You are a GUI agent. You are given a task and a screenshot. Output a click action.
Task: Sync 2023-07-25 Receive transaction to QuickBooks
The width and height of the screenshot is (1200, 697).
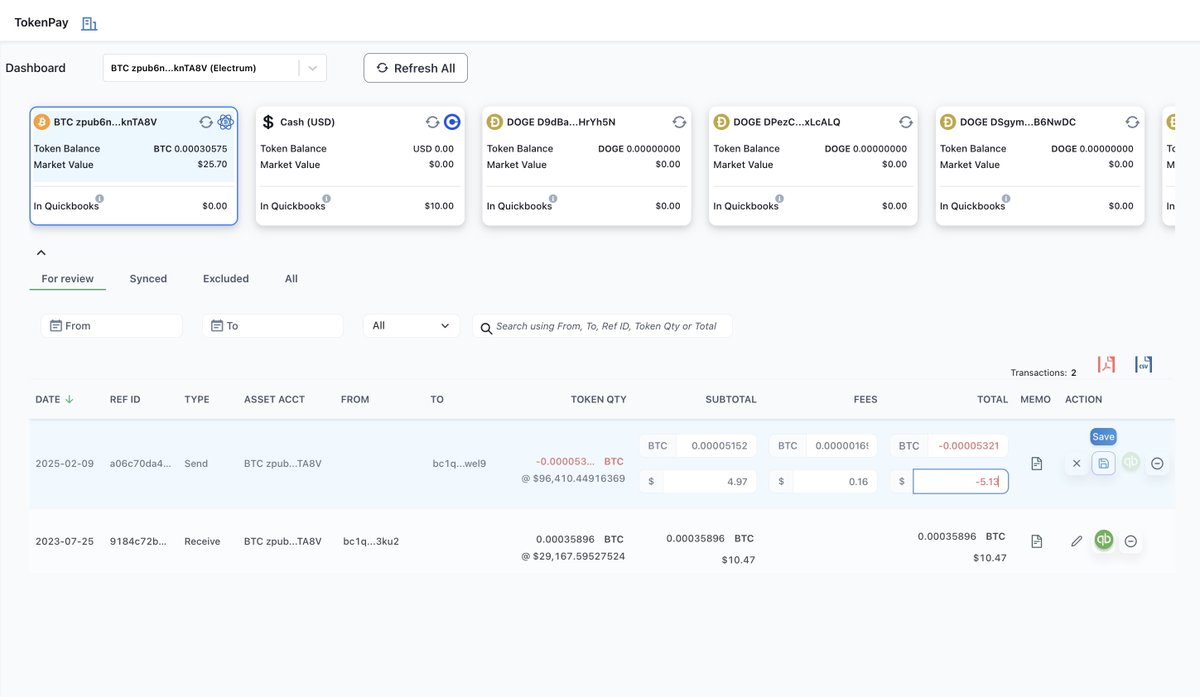[x=1104, y=540]
